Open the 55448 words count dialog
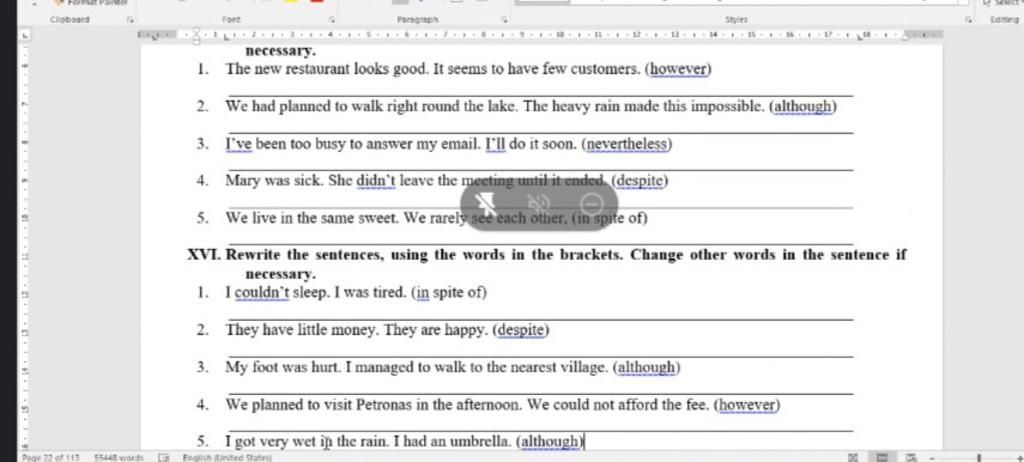The width and height of the screenshot is (1024, 462). point(118,457)
